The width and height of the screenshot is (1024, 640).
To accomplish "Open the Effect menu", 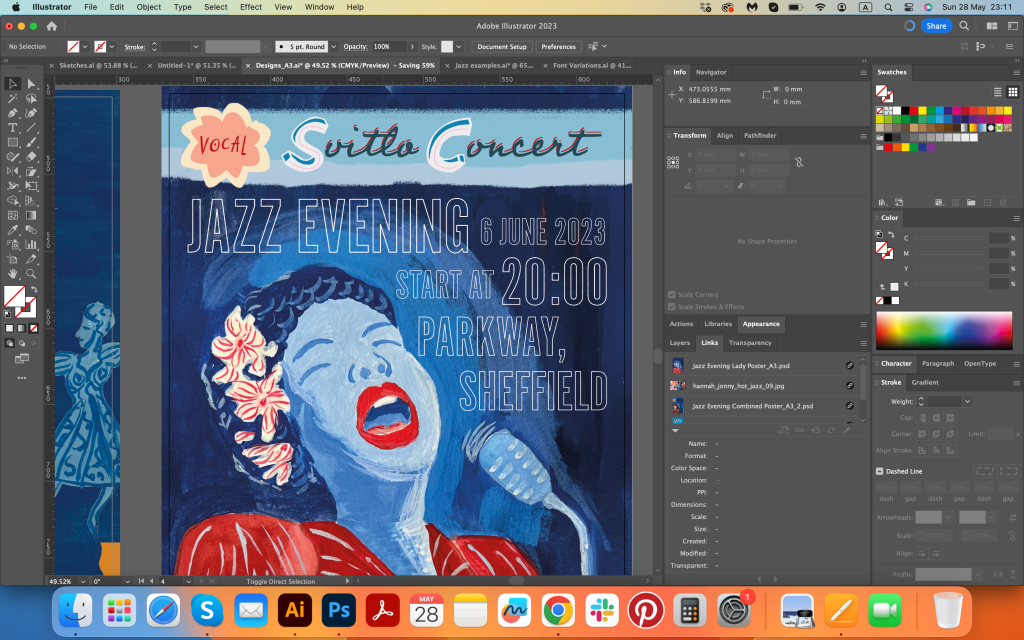I will pos(251,7).
